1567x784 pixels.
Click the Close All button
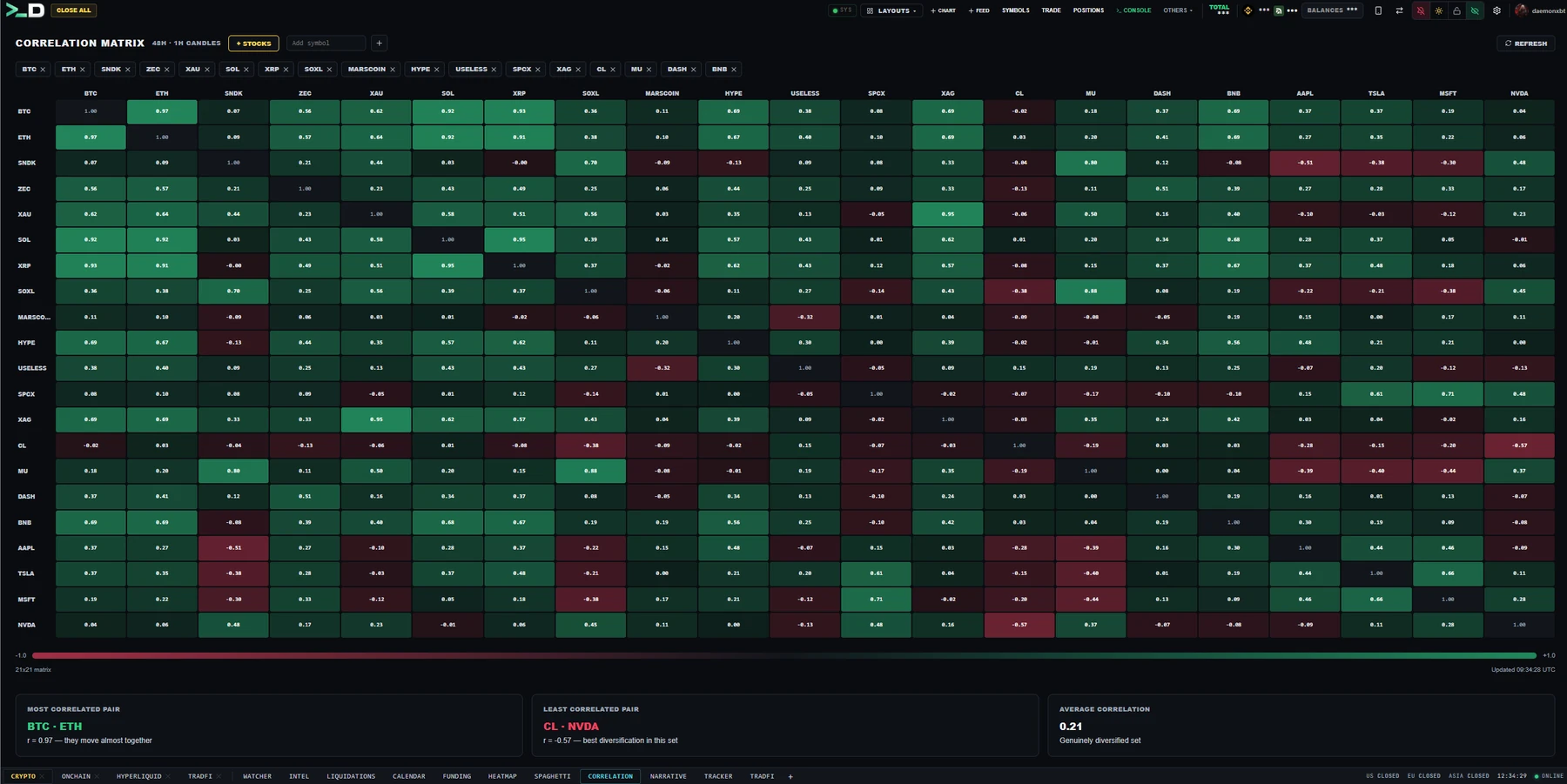point(73,10)
